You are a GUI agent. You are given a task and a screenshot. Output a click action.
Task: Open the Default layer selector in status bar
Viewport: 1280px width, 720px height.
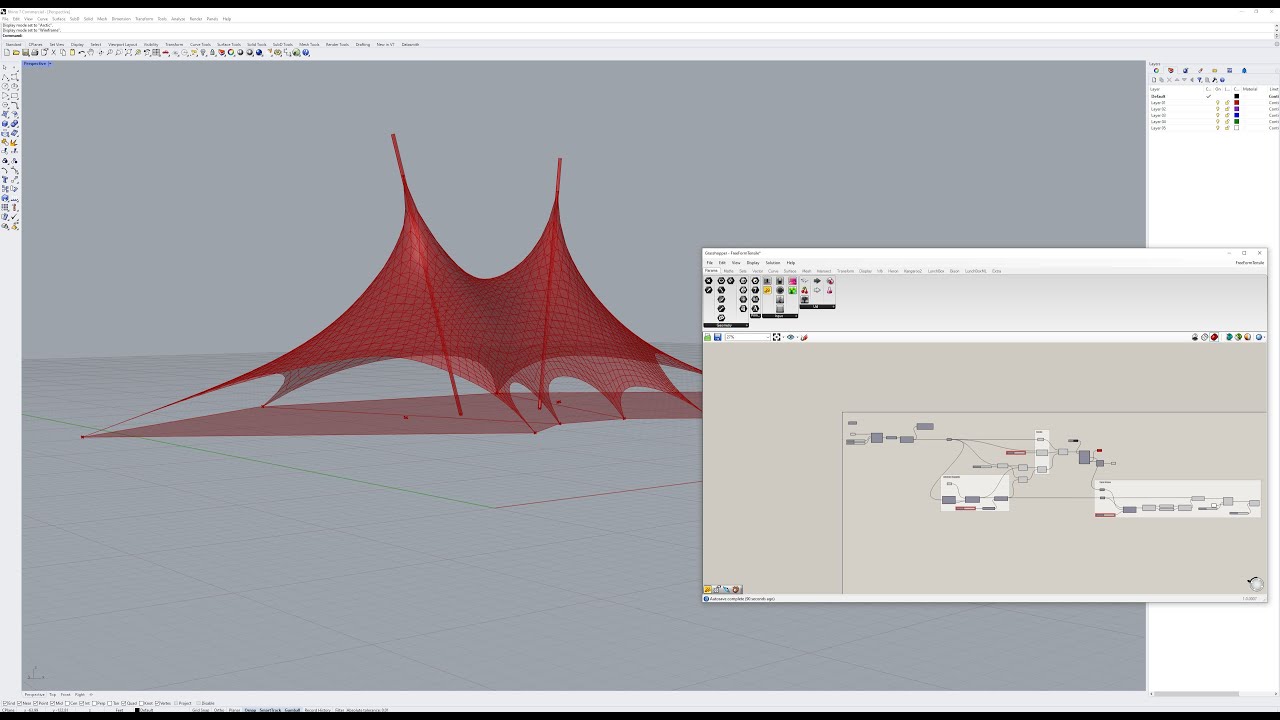tap(146, 710)
